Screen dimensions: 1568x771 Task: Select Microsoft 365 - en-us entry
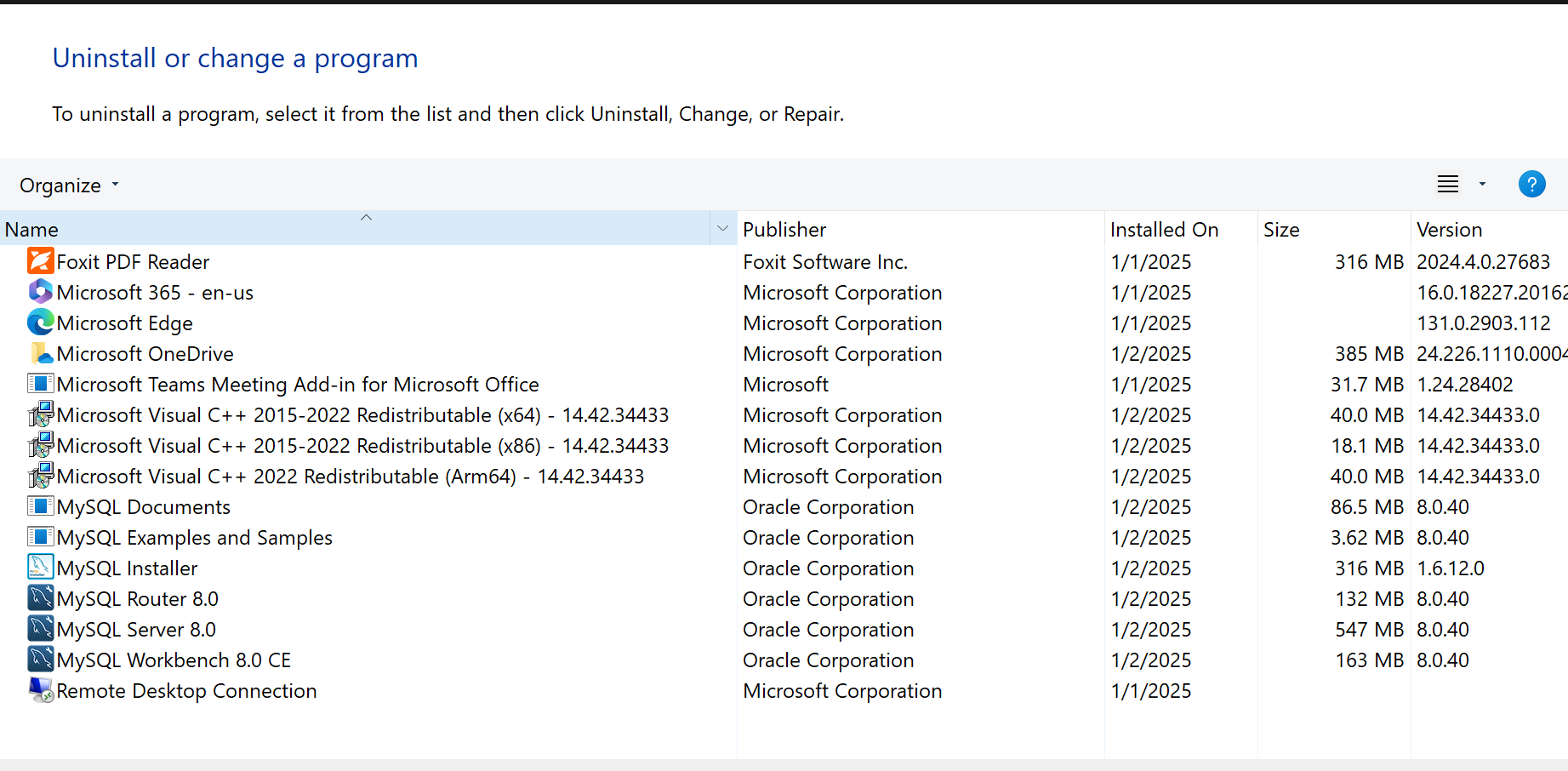click(x=155, y=293)
